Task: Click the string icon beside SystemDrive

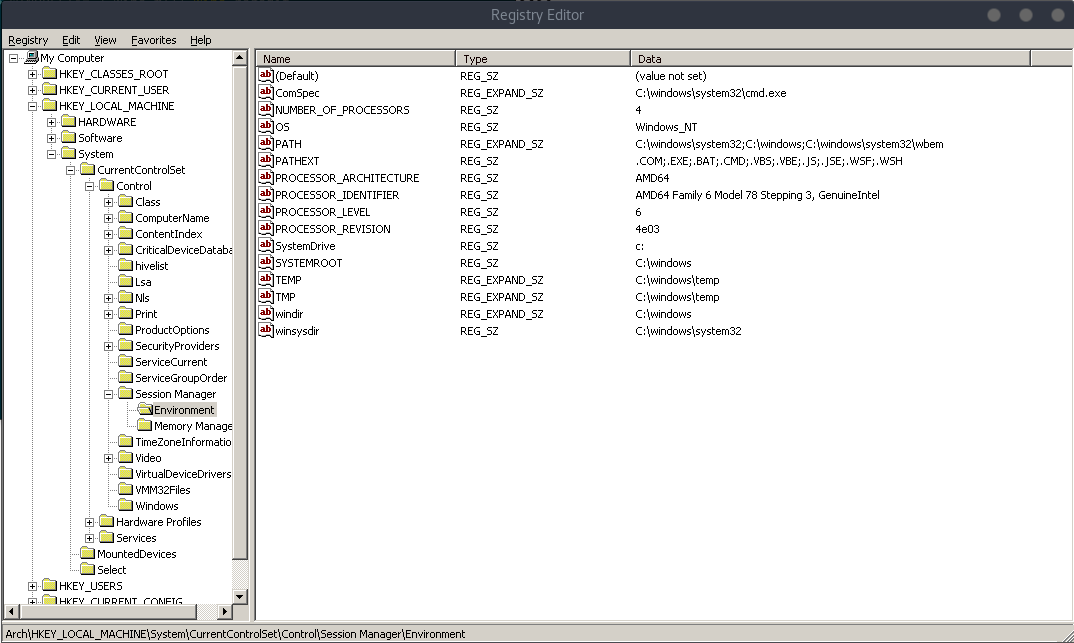Action: tap(266, 246)
